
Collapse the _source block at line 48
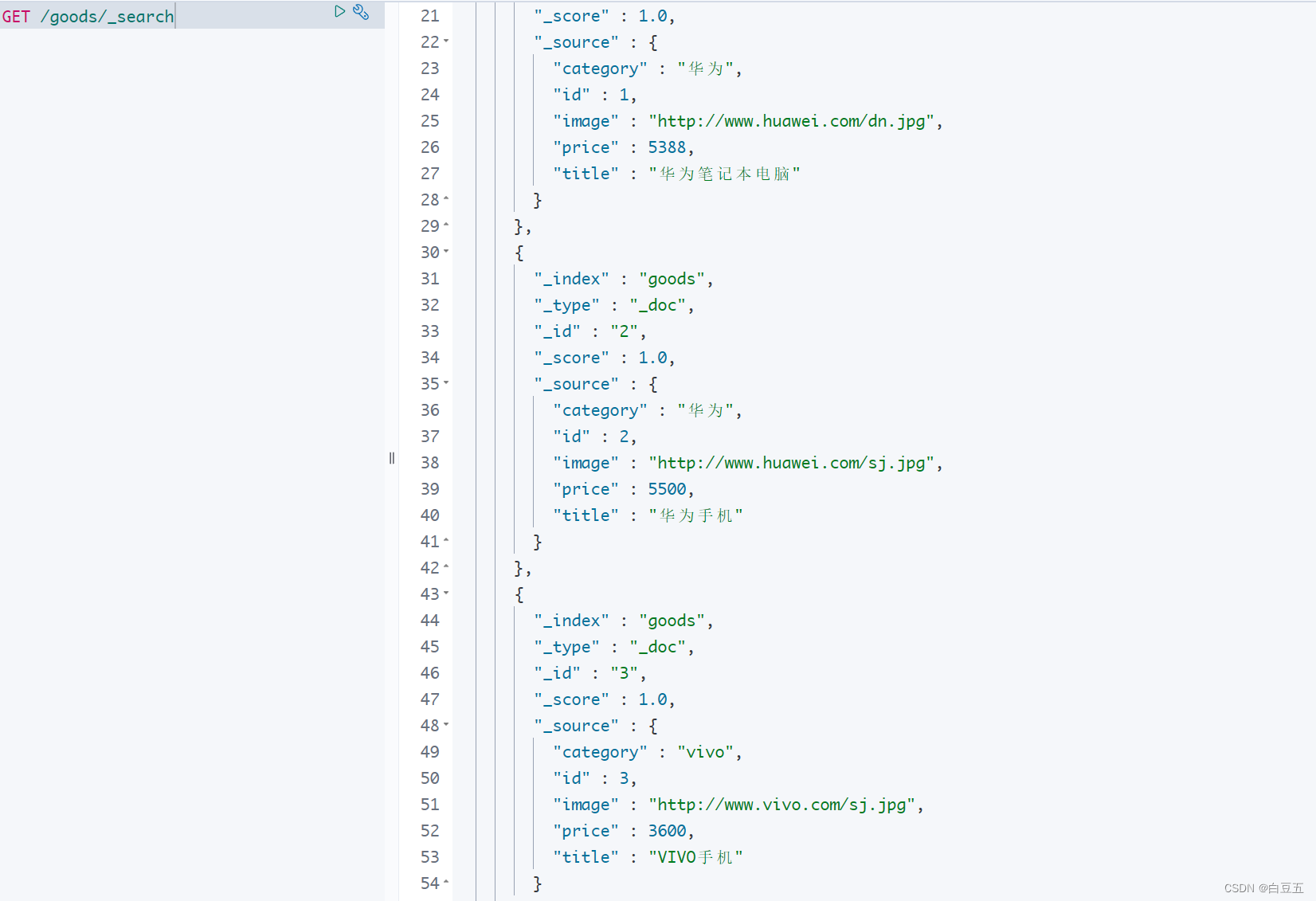(x=446, y=725)
